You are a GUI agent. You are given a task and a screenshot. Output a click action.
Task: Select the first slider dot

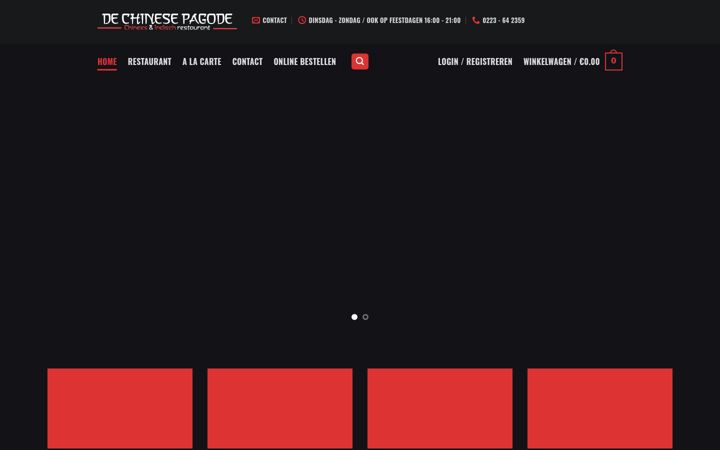(x=354, y=317)
